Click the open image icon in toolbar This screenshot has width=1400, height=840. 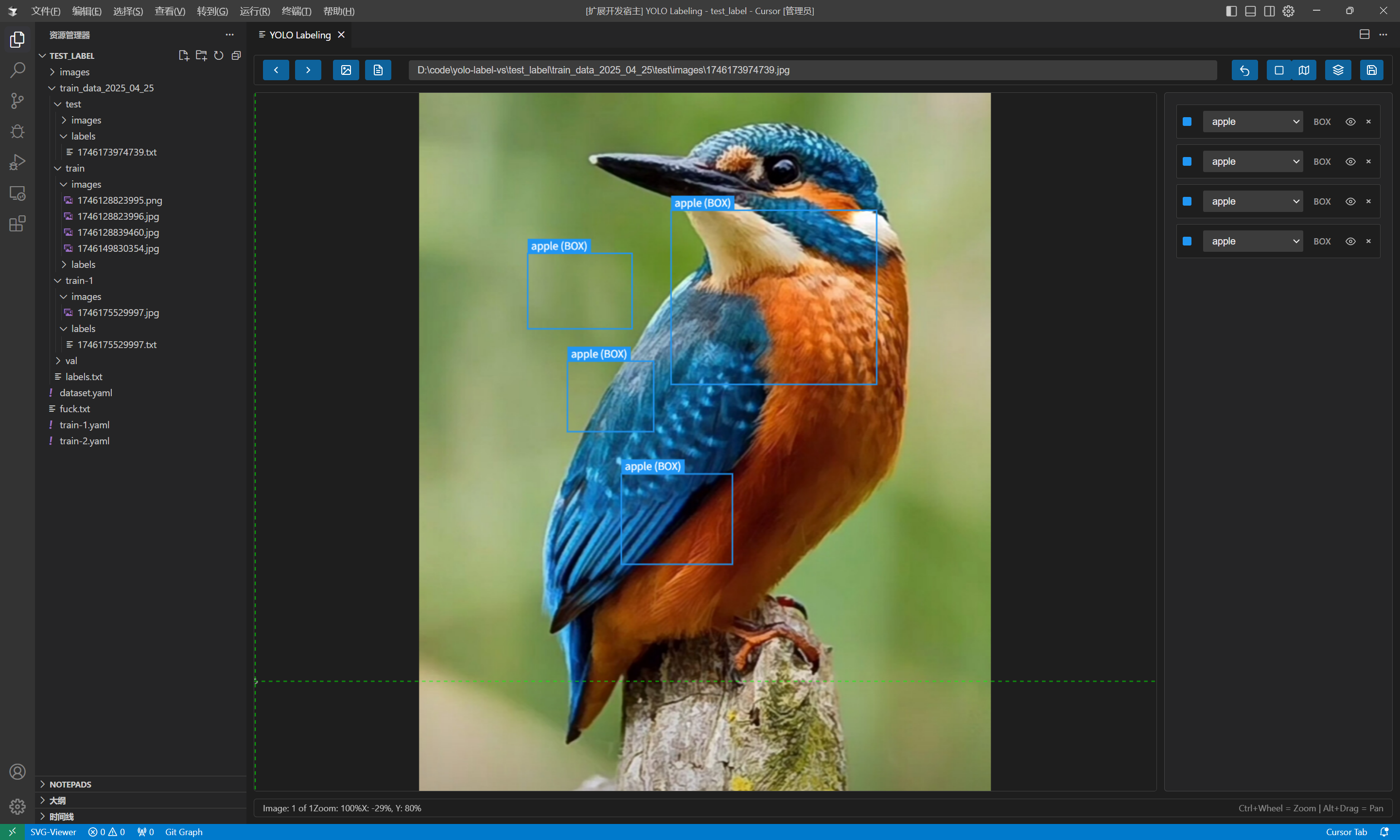click(346, 70)
